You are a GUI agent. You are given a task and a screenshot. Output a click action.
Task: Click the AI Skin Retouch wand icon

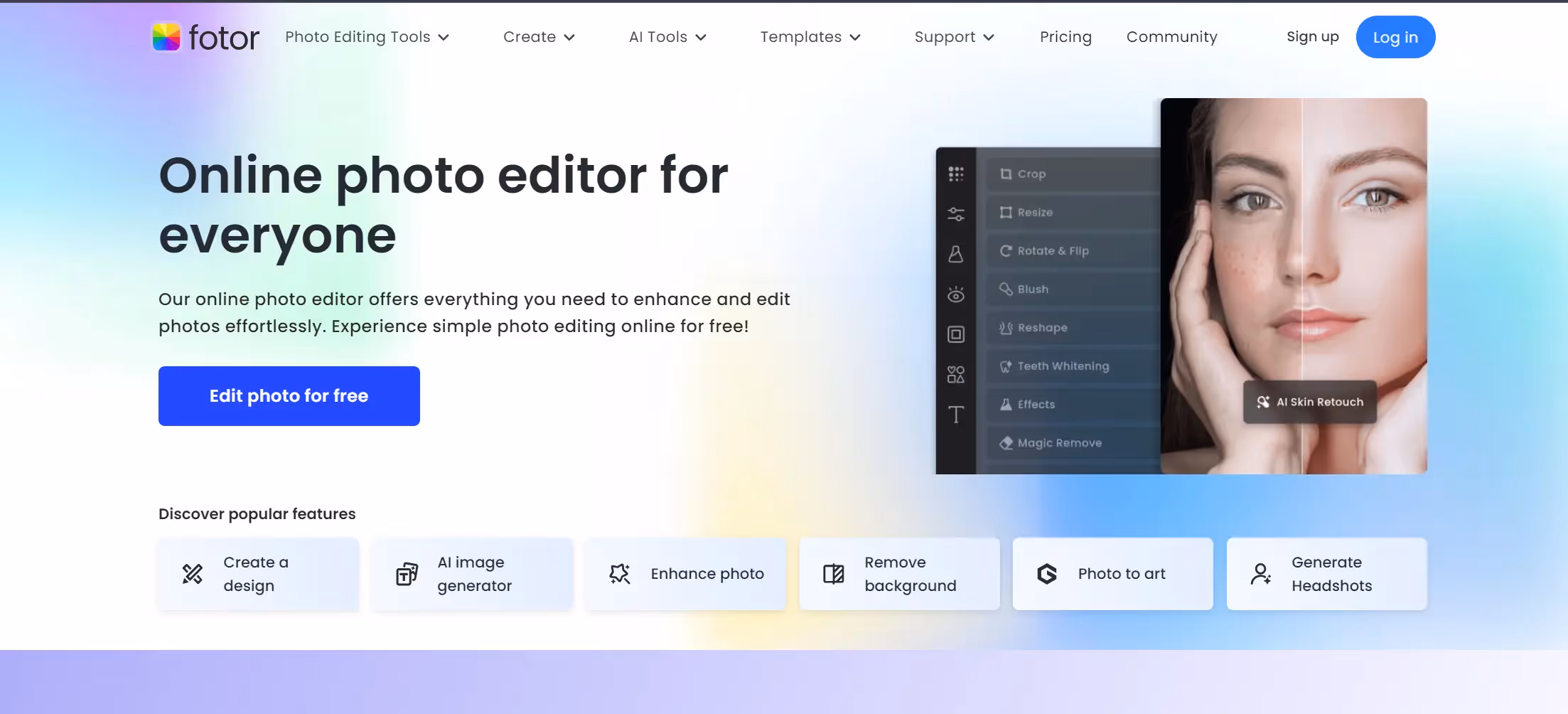coord(1263,402)
